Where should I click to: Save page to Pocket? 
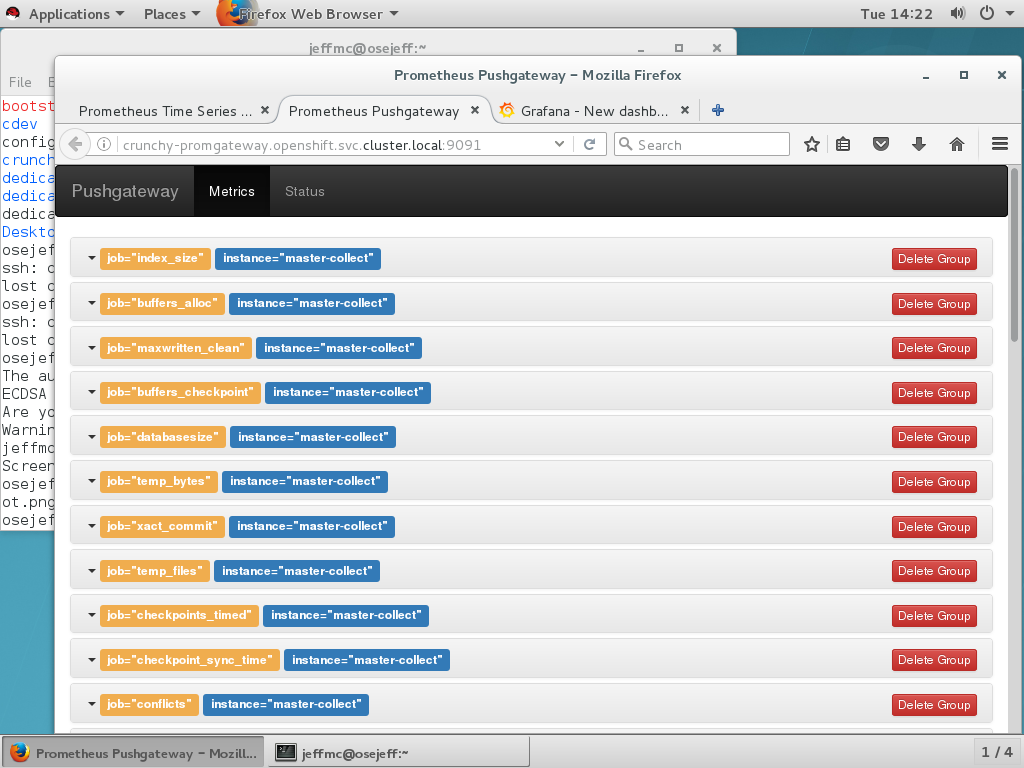point(881,144)
